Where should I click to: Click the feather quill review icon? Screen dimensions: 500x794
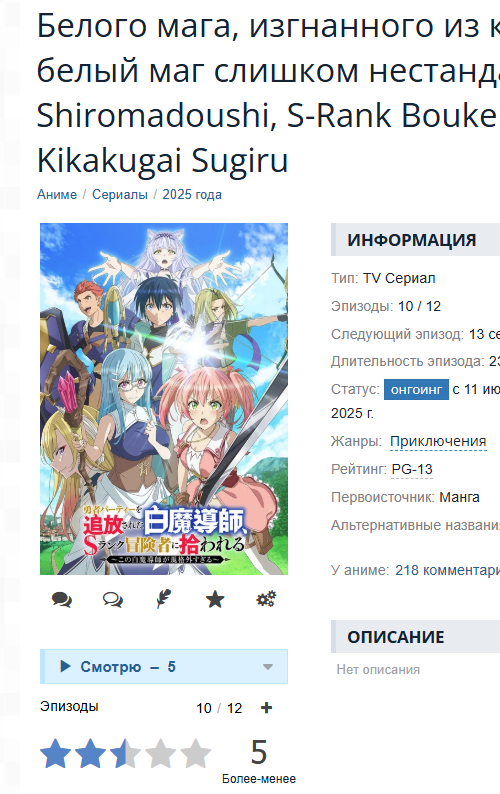coord(163,600)
